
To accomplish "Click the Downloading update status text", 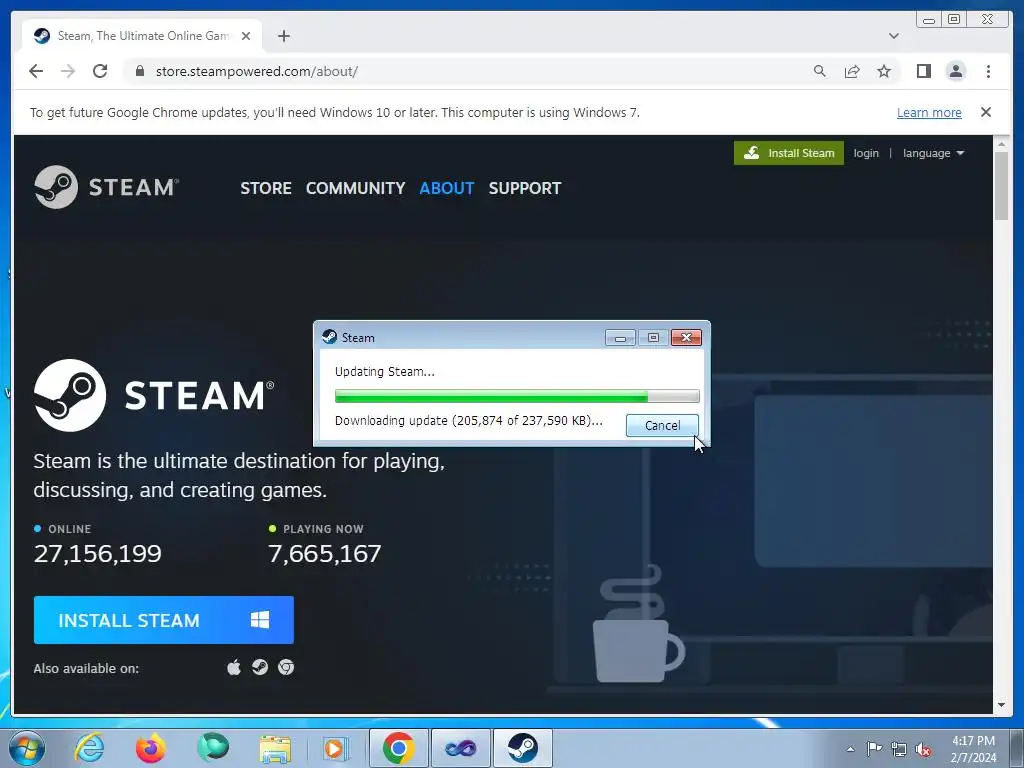I will click(468, 421).
